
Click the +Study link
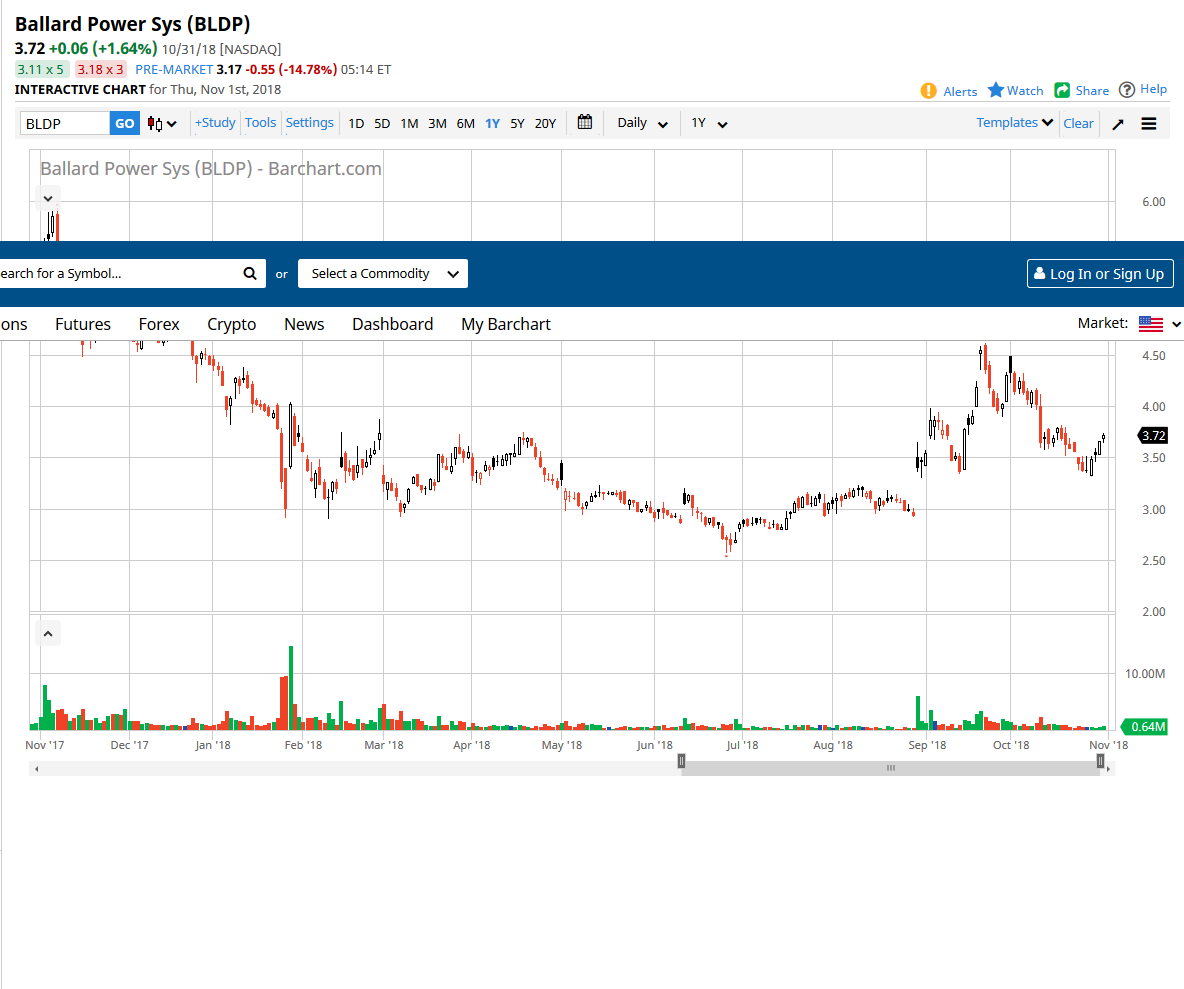click(x=215, y=122)
